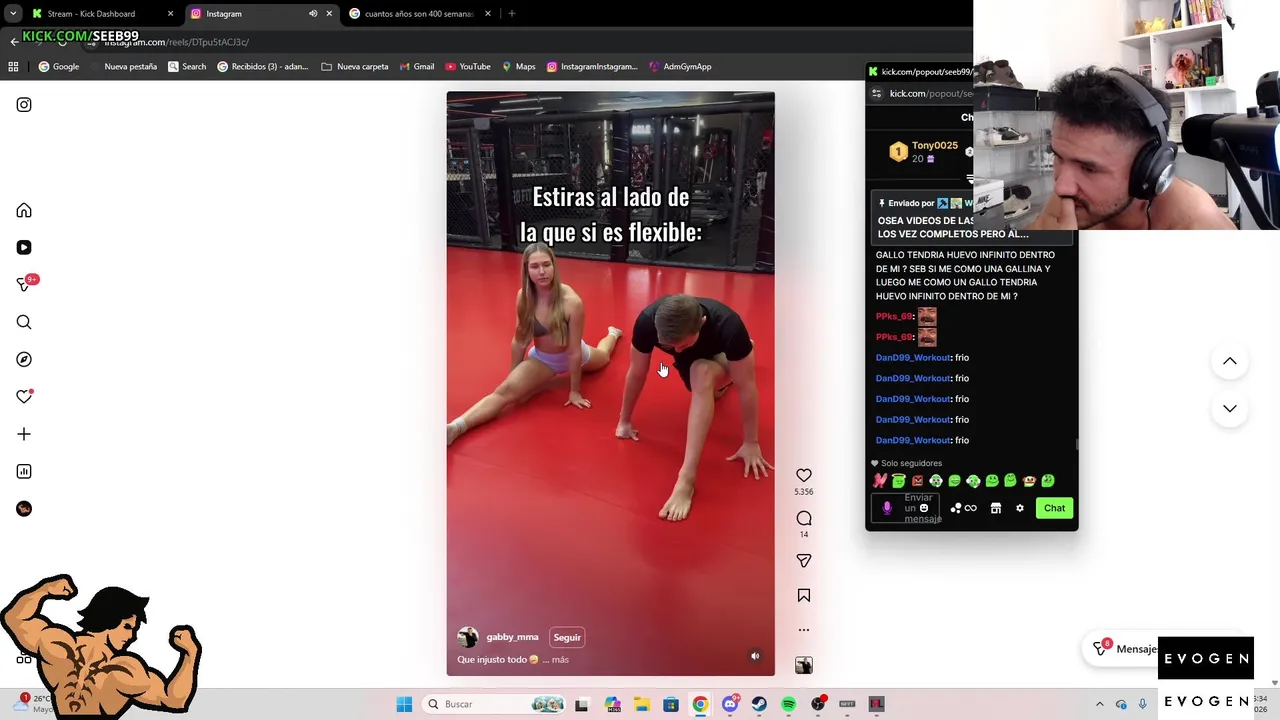Screen dimensions: 1280x720
Task: Click the Instagram logo at sidebar top
Action: coord(24,105)
